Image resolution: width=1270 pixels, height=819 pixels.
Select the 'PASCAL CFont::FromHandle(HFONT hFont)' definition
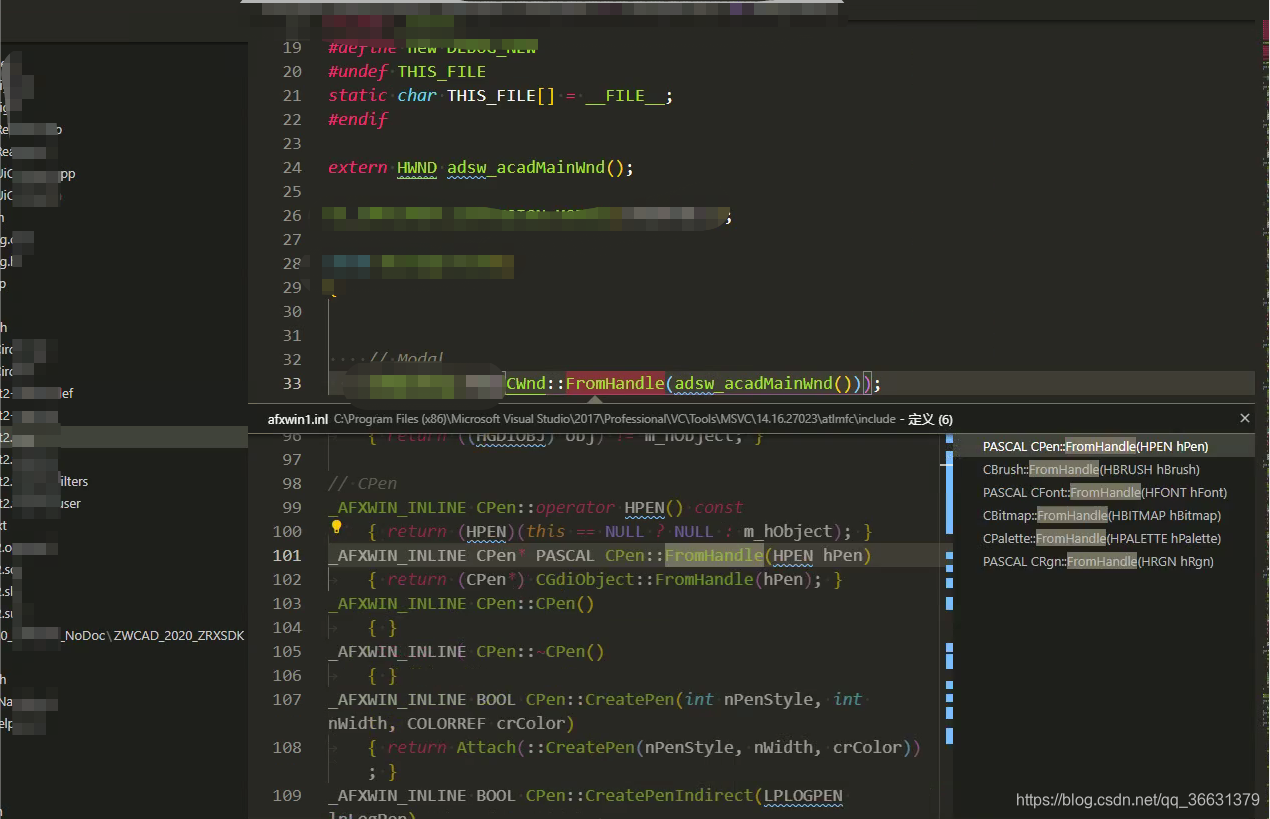tap(1105, 493)
